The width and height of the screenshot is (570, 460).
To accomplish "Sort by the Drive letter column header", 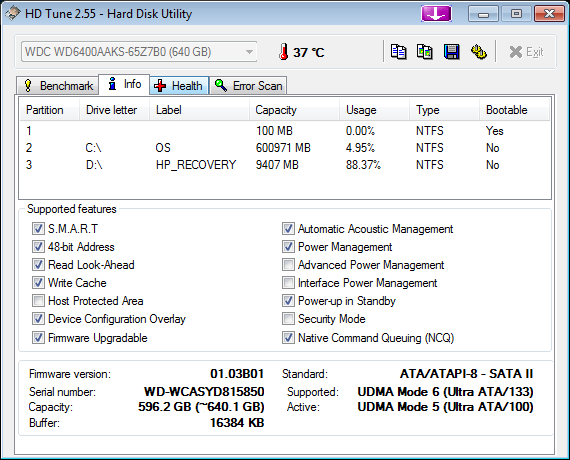I will point(114,110).
